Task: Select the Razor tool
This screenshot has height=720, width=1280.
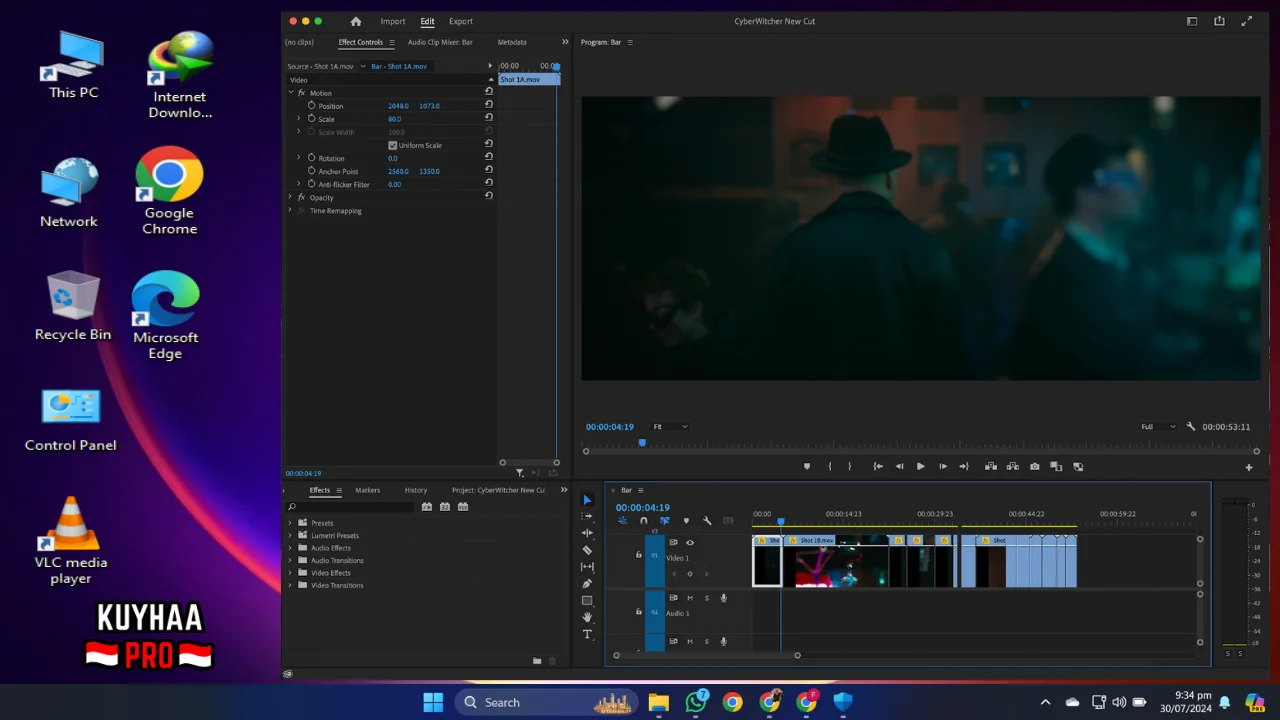Action: coord(587,550)
